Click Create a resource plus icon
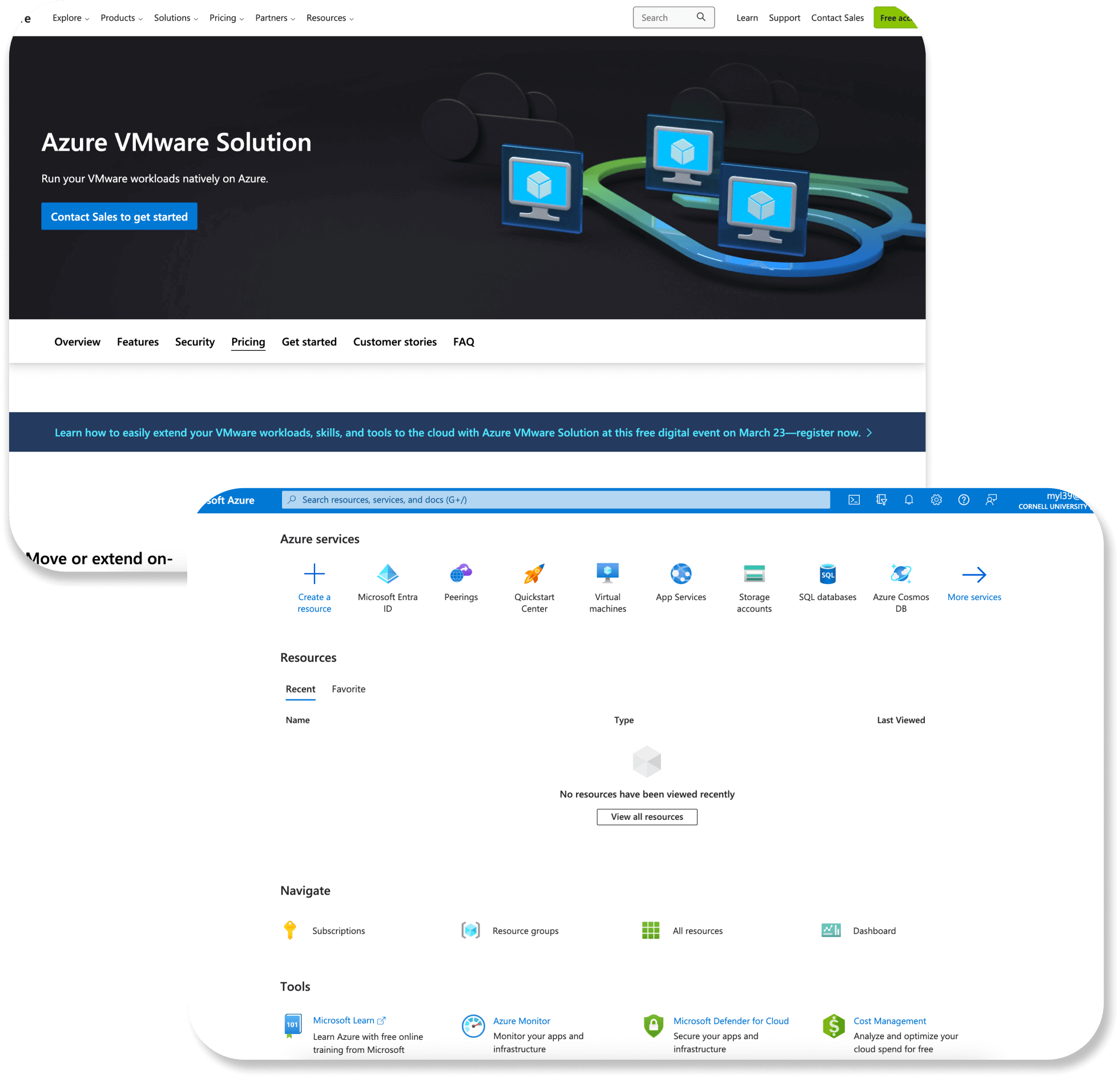 pyautogui.click(x=315, y=573)
